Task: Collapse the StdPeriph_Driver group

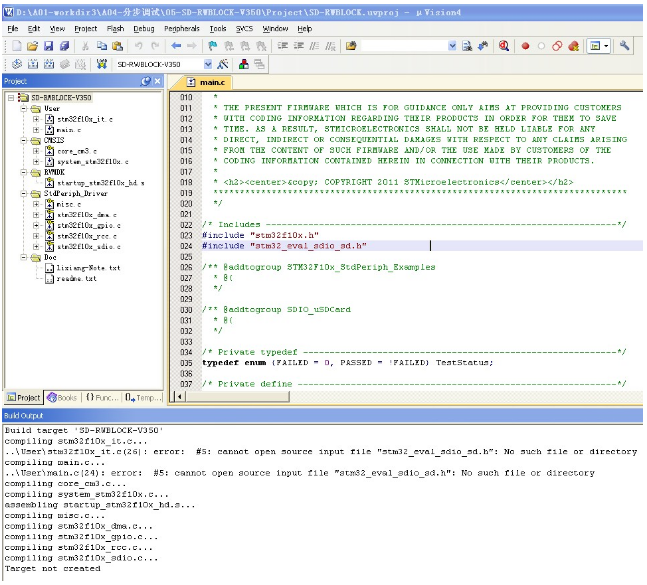Action: pyautogui.click(x=23, y=193)
